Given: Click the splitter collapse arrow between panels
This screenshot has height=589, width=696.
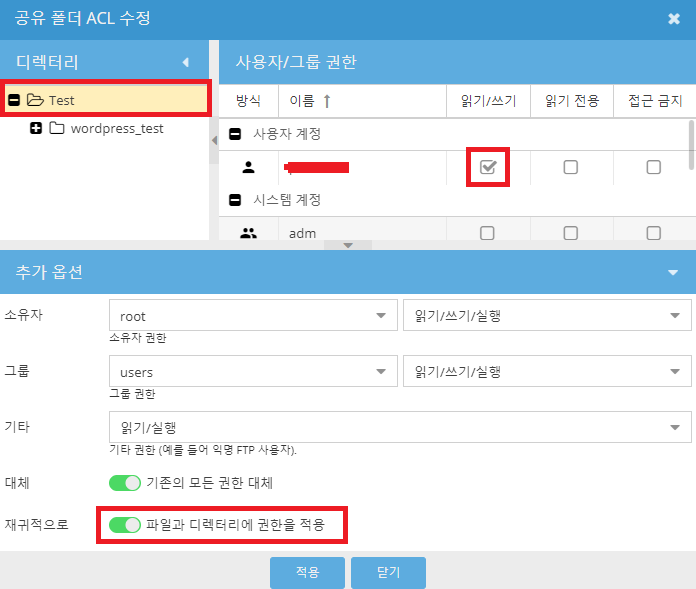Looking at the screenshot, I should click(214, 140).
